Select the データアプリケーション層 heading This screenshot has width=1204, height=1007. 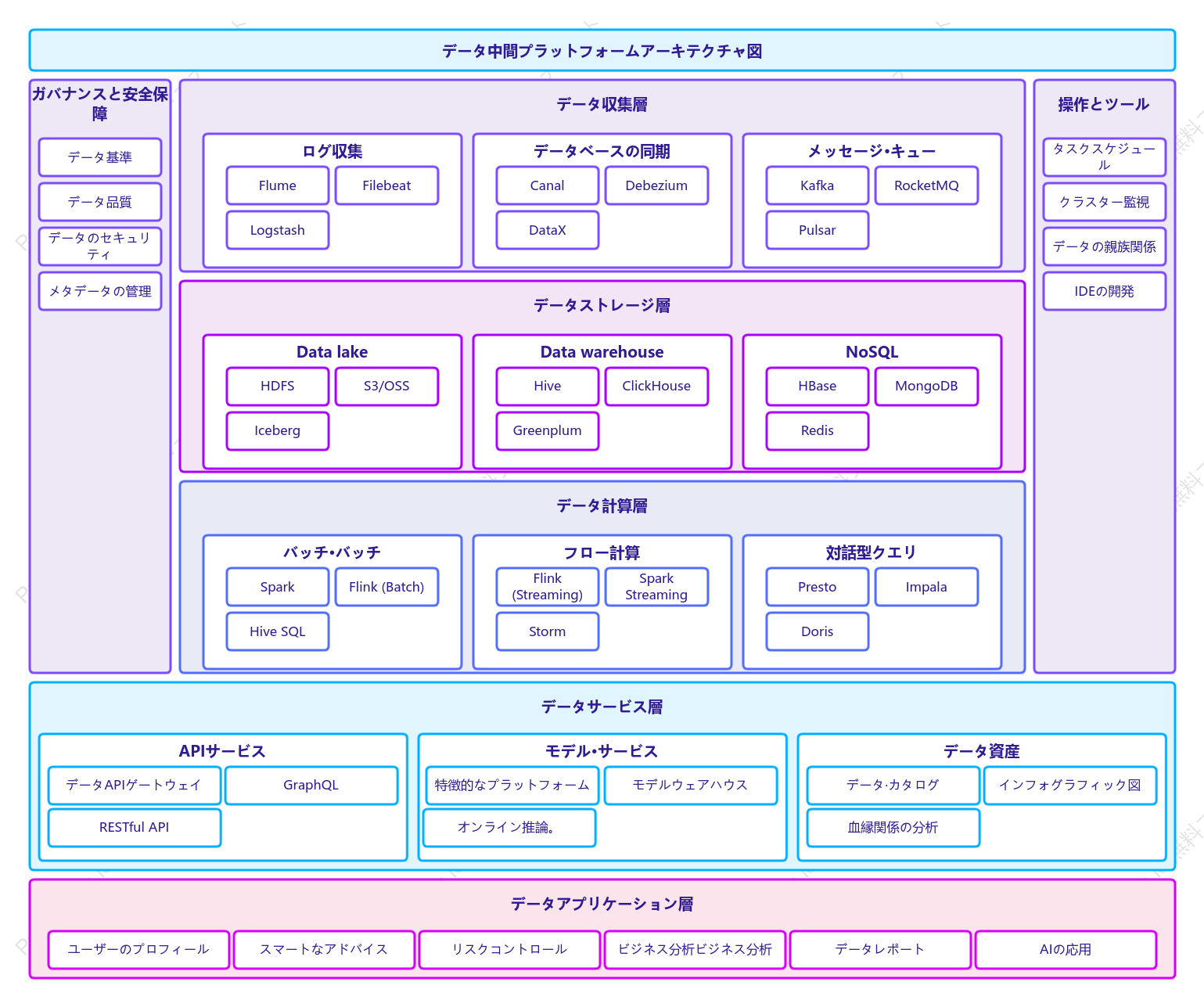[x=602, y=904]
